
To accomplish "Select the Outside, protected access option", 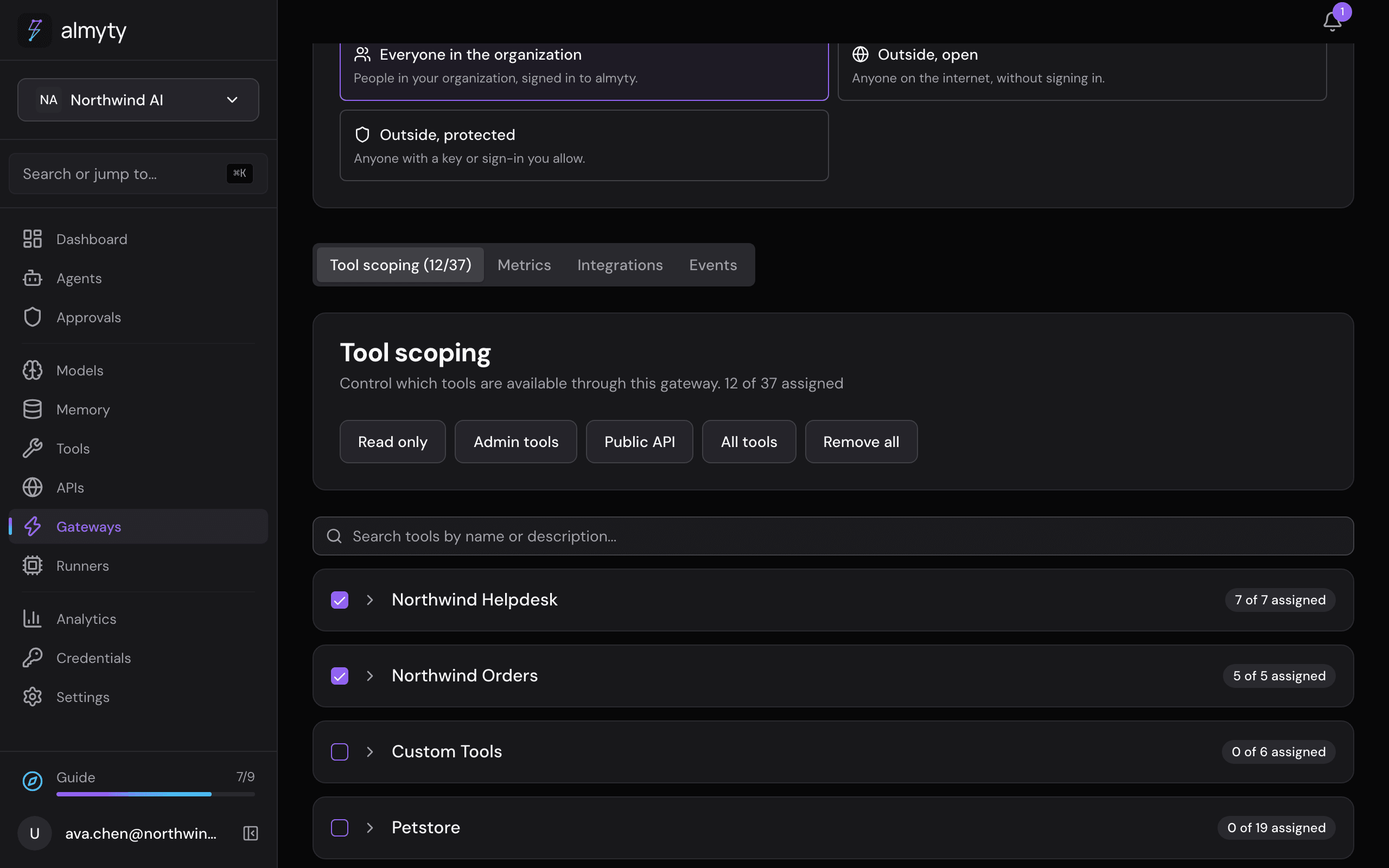I will tap(584, 145).
